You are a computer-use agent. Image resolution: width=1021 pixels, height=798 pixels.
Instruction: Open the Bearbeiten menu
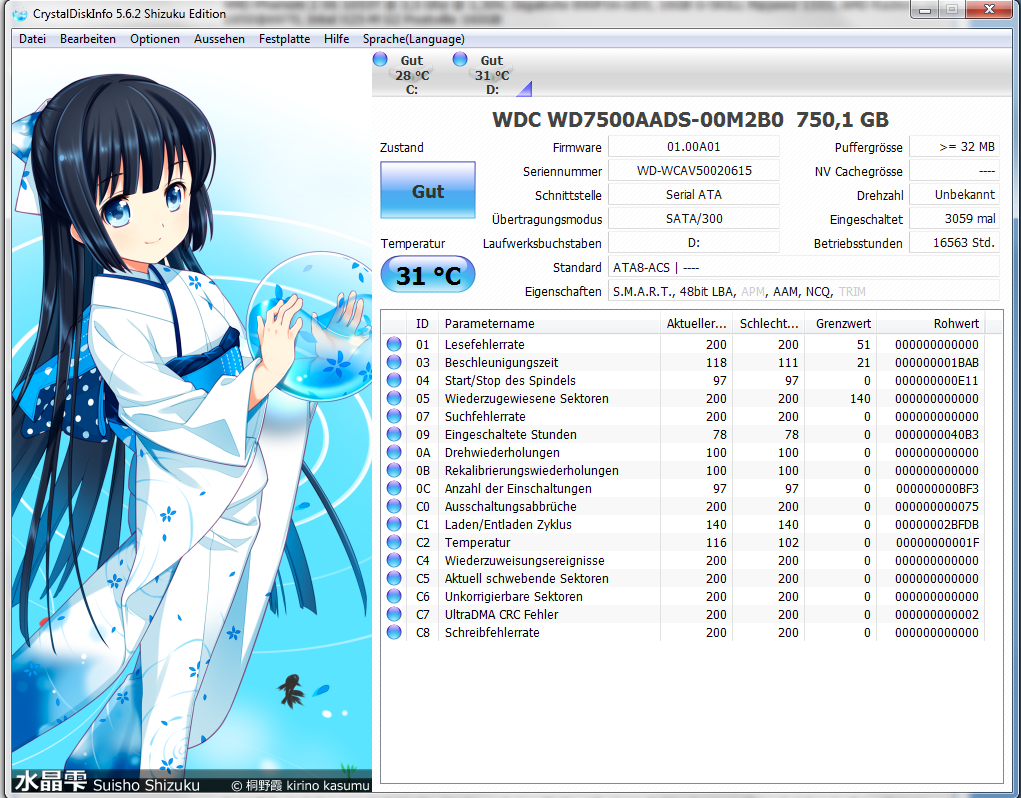[87, 39]
